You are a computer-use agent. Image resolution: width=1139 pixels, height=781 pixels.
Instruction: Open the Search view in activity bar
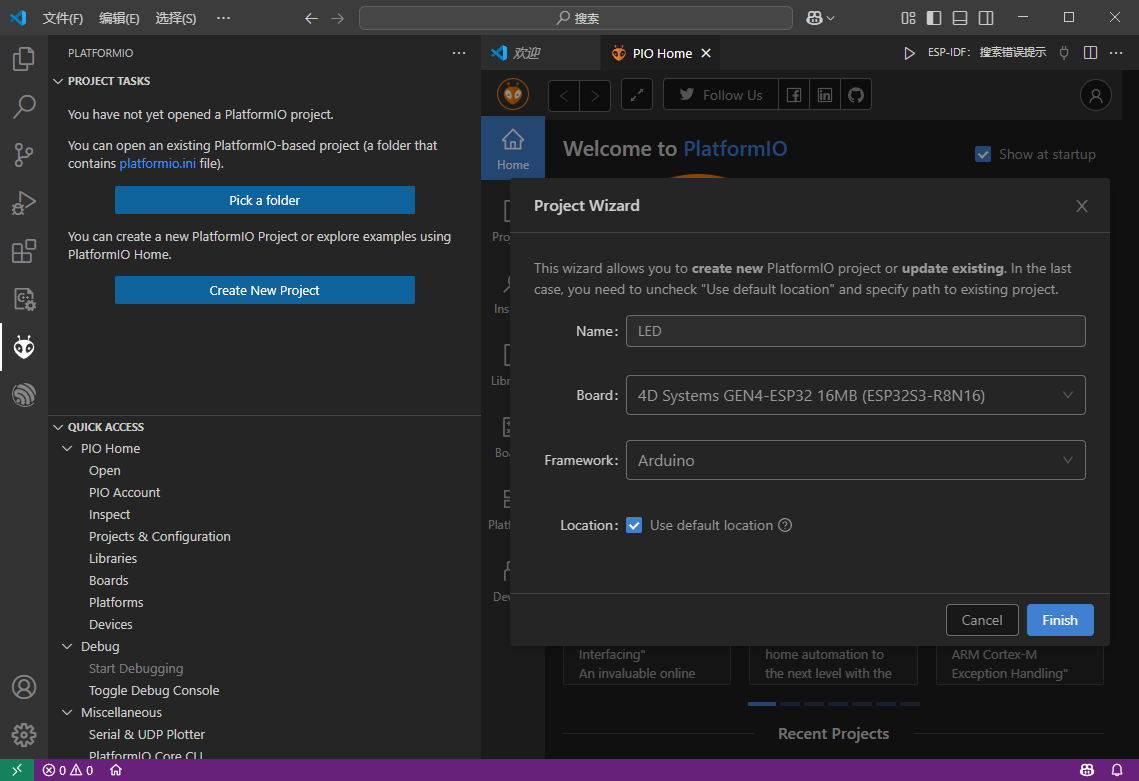click(23, 107)
